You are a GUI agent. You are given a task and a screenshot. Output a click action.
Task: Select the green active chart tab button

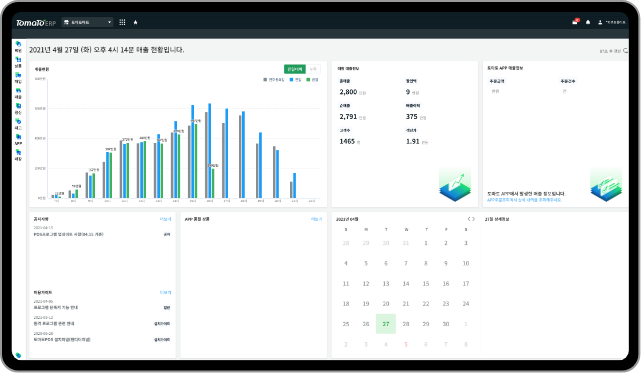tap(295, 69)
